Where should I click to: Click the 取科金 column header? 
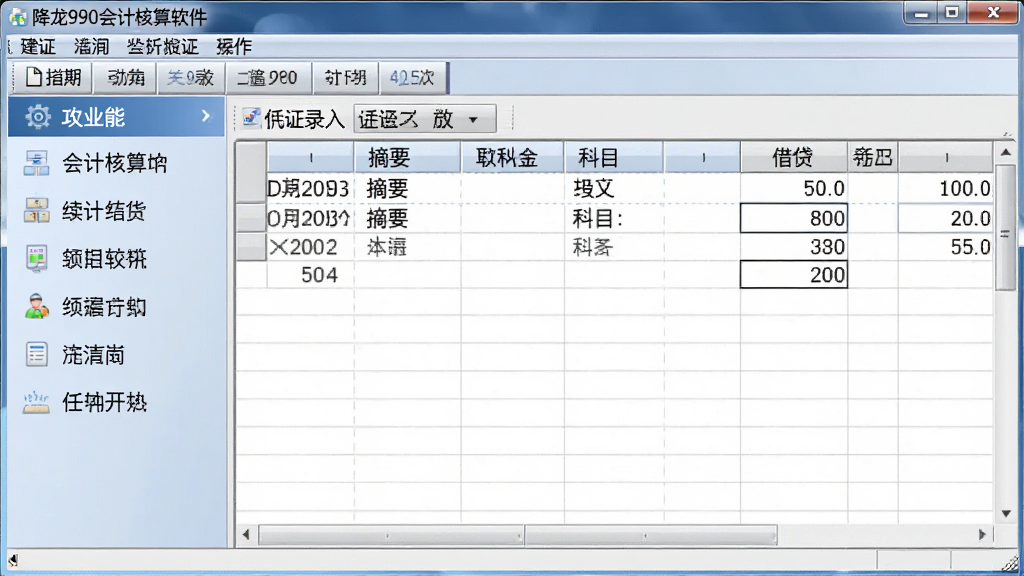(x=513, y=157)
